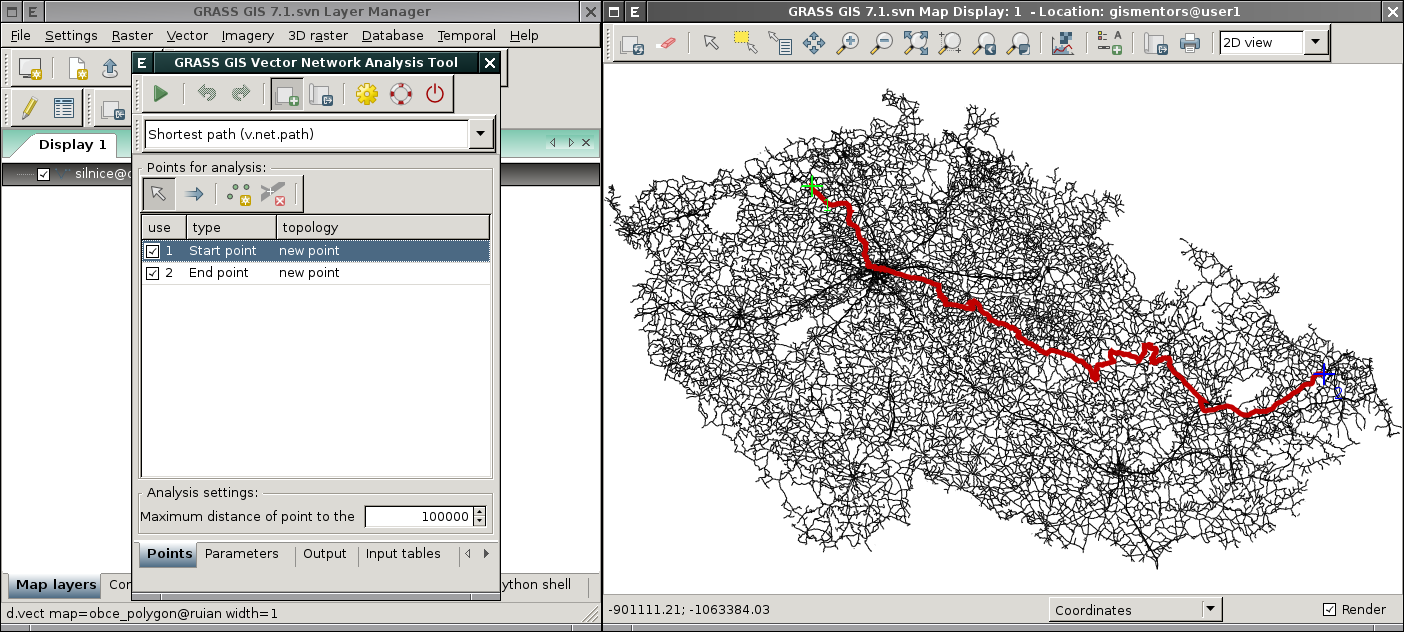
Task: Click the redo arrow in the Network Analysis Tool
Action: 241,94
